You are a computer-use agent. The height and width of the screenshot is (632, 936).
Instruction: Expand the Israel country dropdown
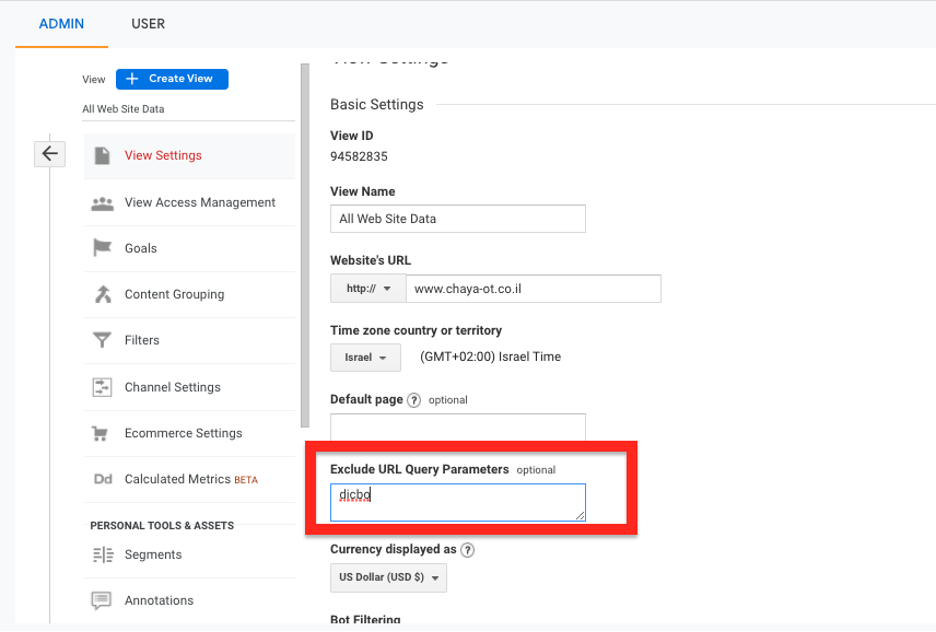pos(365,357)
